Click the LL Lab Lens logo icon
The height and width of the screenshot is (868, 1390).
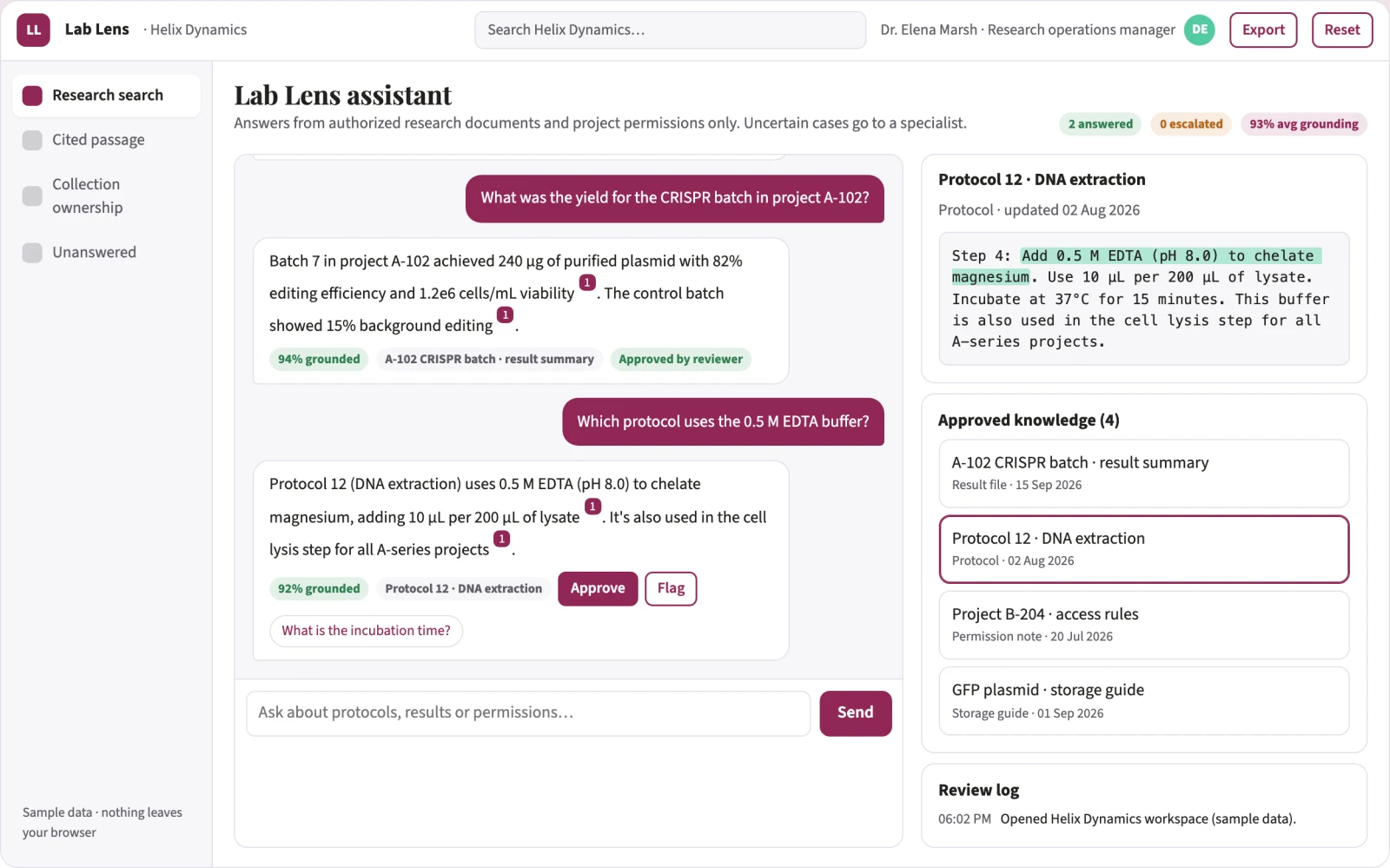33,30
